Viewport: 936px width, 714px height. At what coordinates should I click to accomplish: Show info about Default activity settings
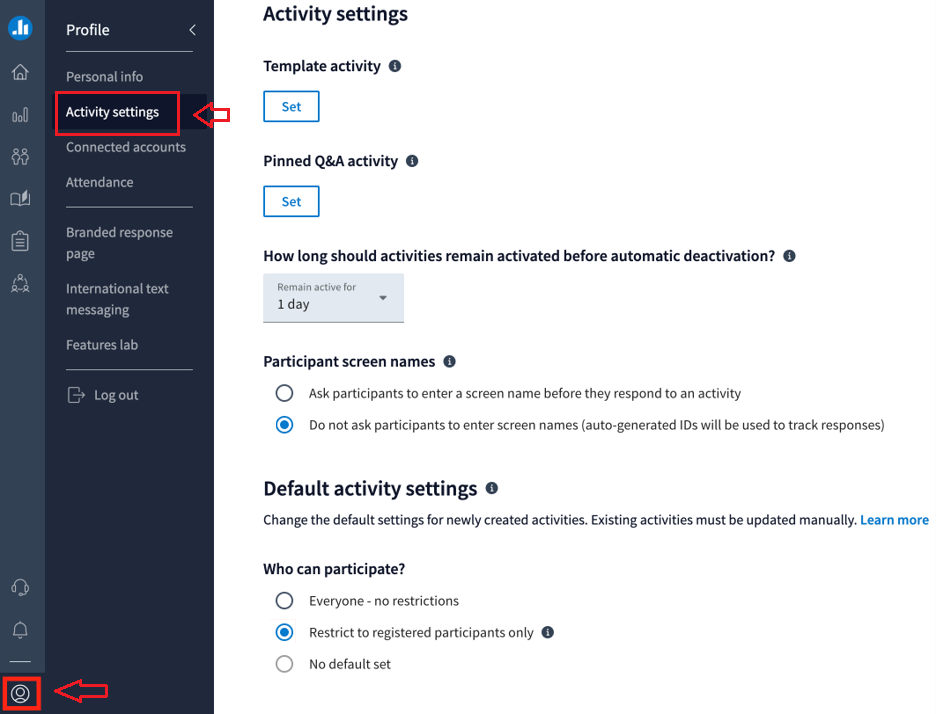(x=492, y=488)
